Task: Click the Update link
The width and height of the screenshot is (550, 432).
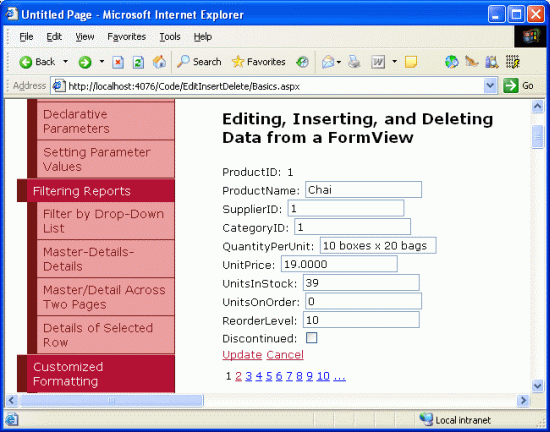Action: (242, 355)
